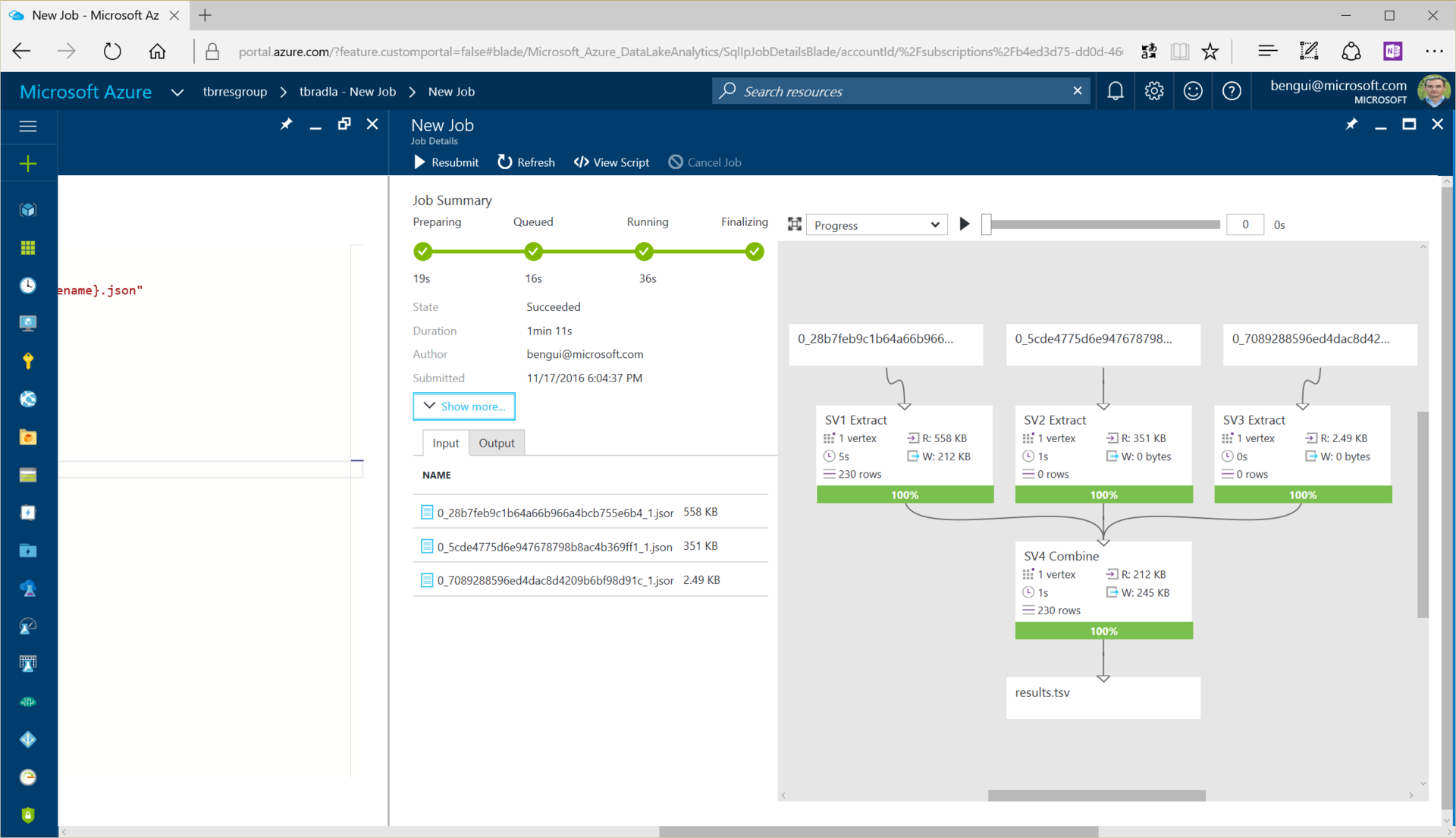Go to tbrresgroup breadcrumb
Viewport: 1456px width, 838px height.
coord(234,92)
